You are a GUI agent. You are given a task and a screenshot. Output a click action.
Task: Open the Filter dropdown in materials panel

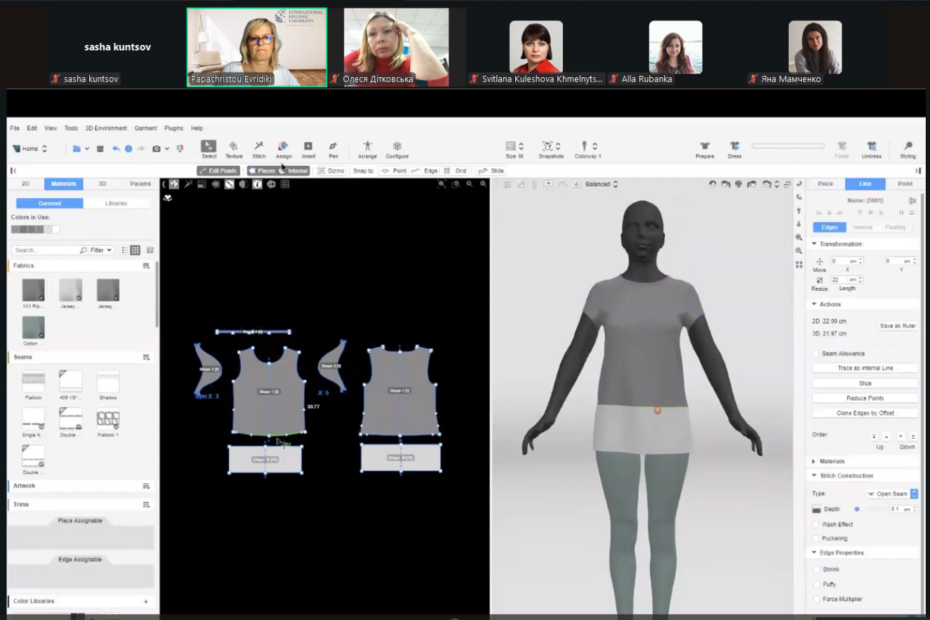[x=99, y=250]
